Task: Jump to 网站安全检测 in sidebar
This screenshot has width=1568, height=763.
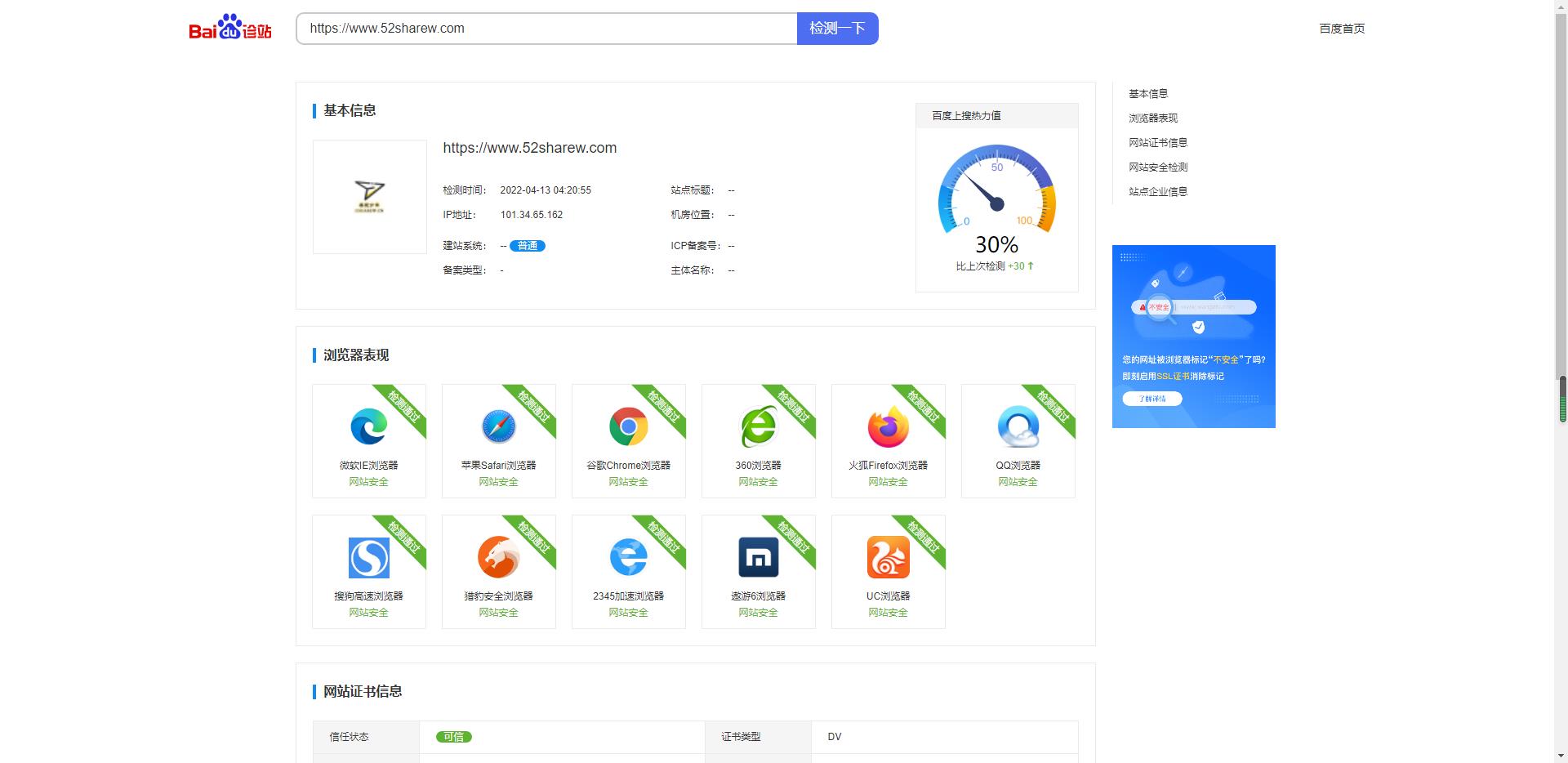Action: coord(1158,167)
